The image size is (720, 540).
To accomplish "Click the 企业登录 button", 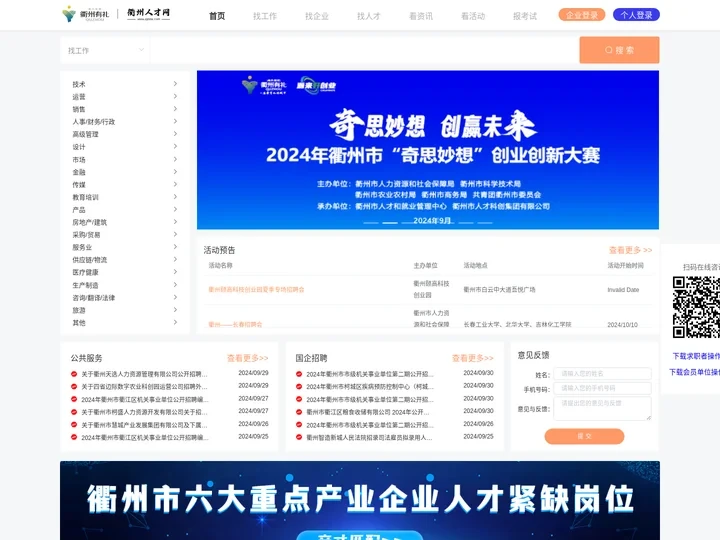I will coord(582,15).
